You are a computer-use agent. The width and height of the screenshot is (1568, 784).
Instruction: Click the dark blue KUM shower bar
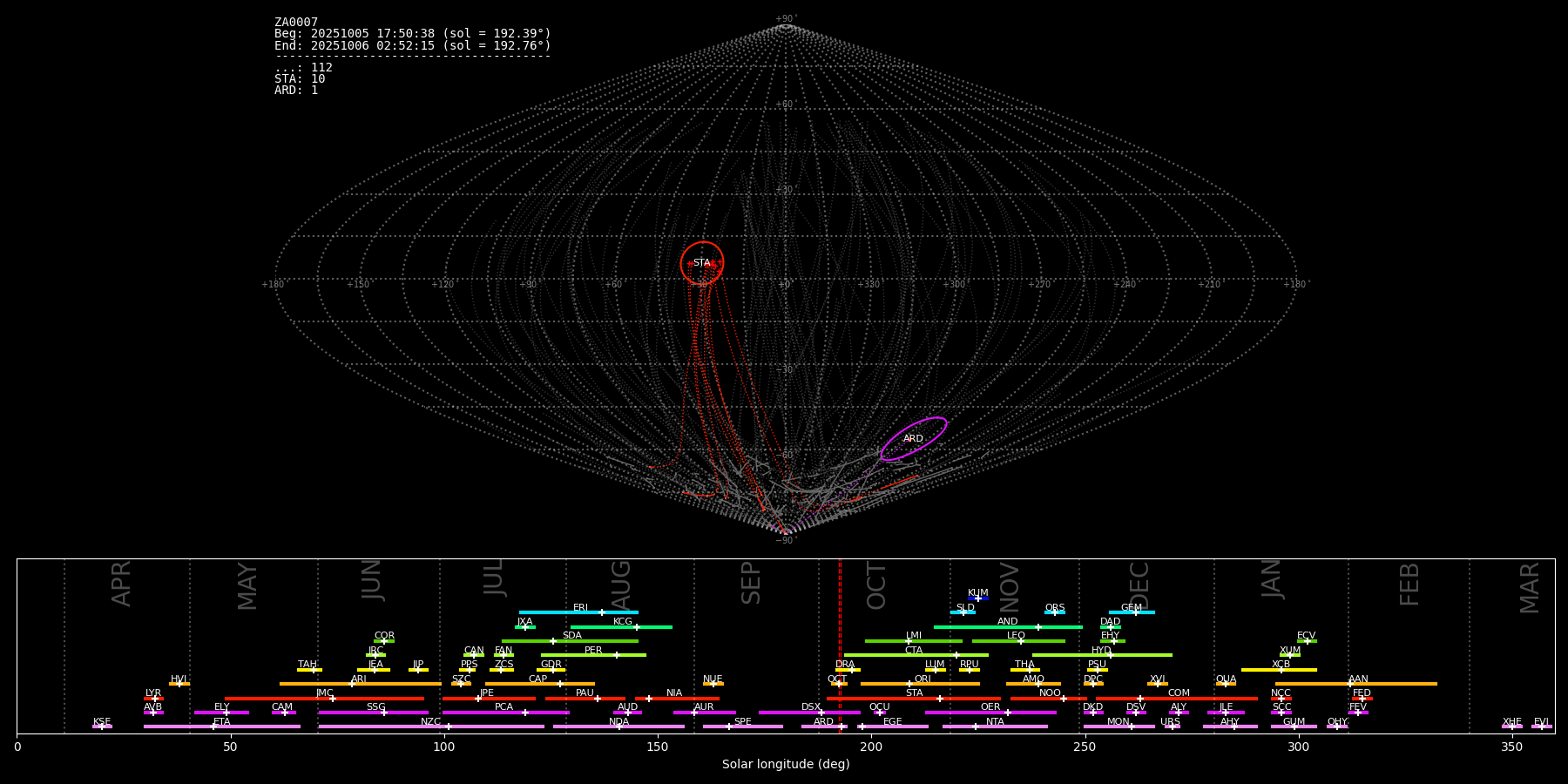click(978, 598)
